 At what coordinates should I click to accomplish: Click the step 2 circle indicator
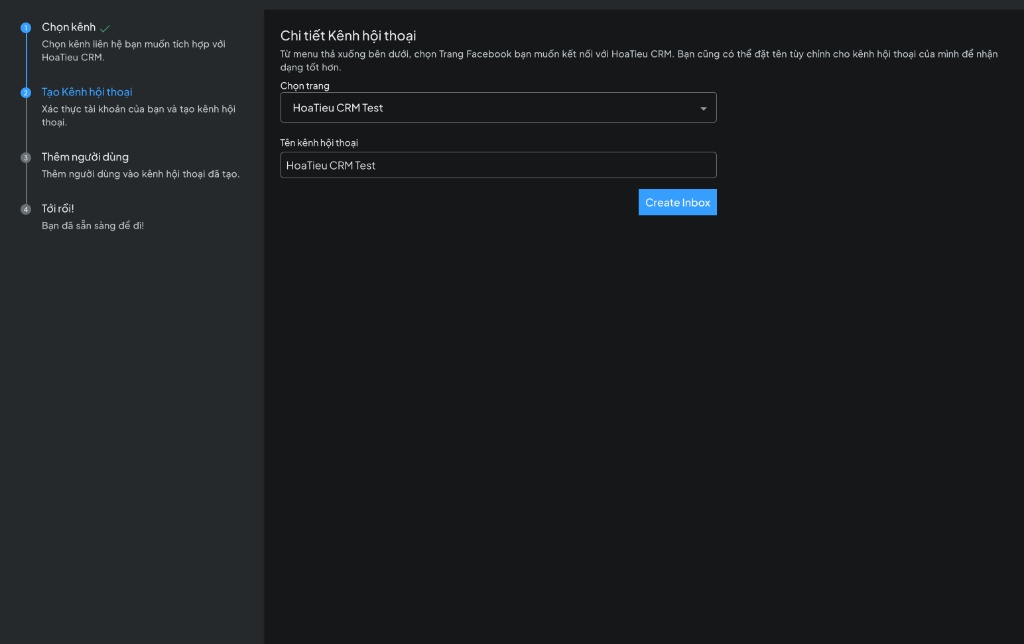coord(26,93)
